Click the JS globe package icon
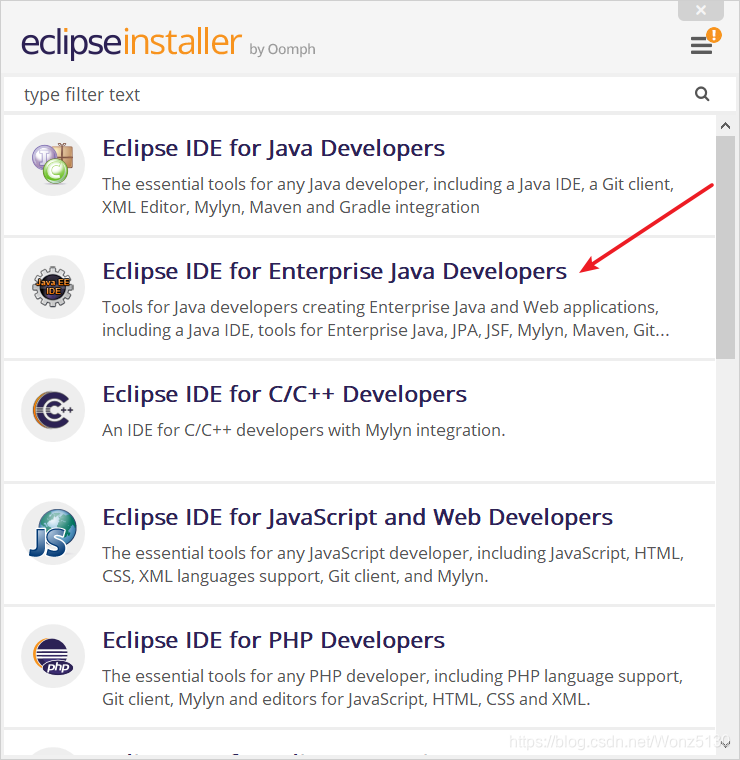 pos(53,533)
